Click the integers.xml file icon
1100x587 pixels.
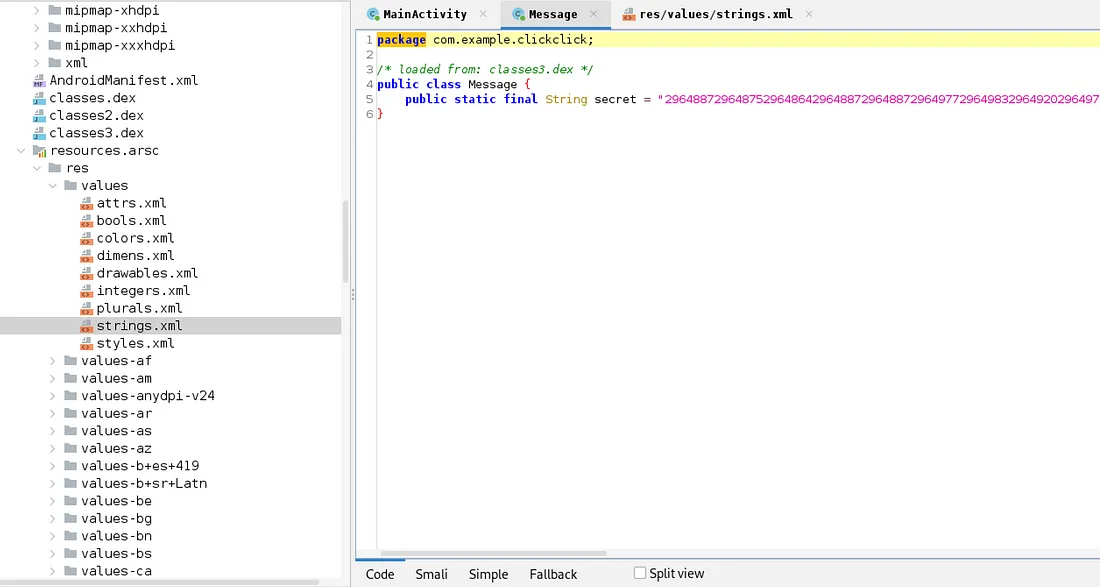[x=86, y=291]
